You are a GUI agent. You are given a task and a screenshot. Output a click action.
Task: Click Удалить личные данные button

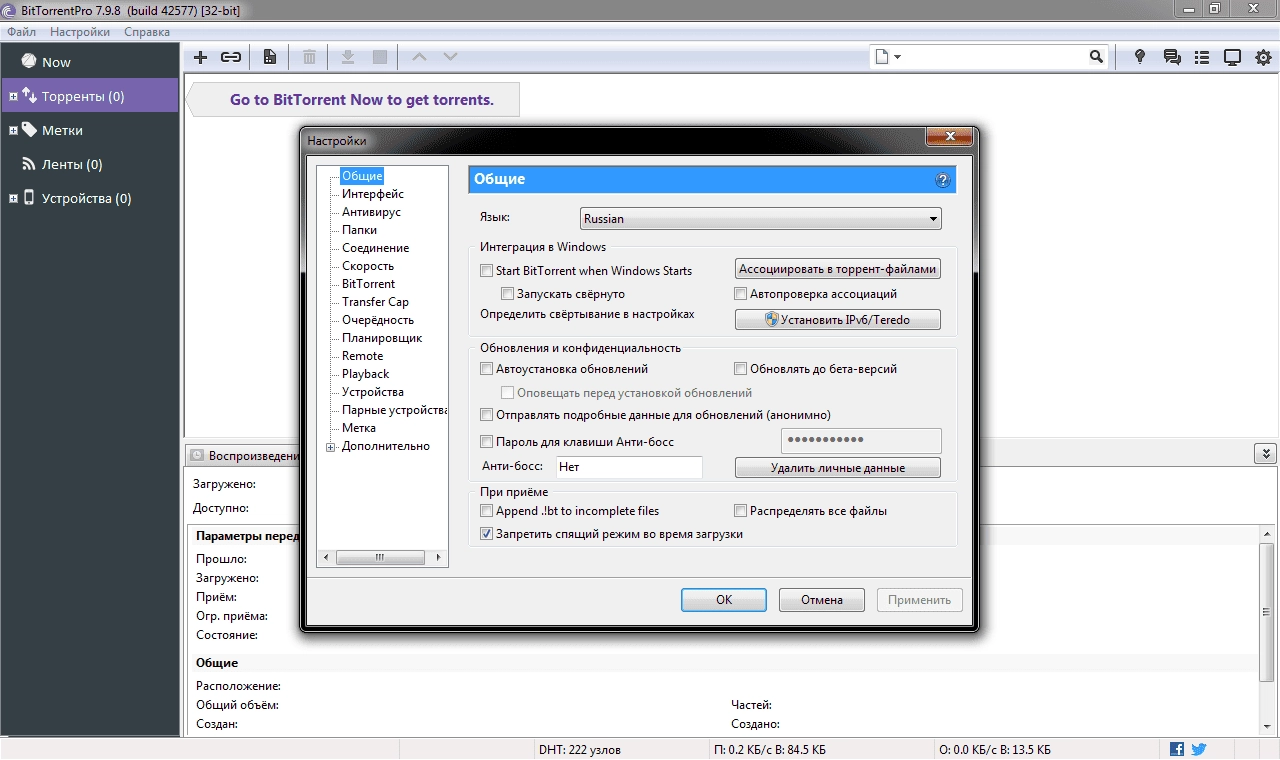[x=838, y=468]
